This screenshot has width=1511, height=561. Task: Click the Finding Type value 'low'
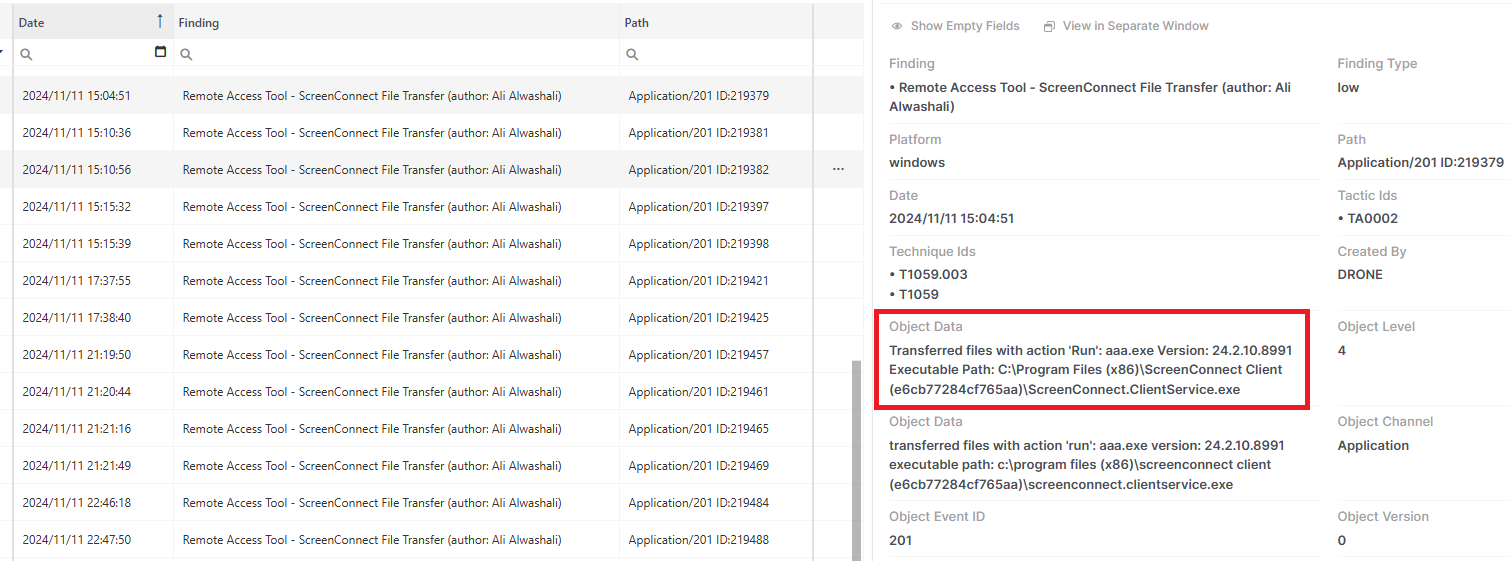click(x=1348, y=87)
